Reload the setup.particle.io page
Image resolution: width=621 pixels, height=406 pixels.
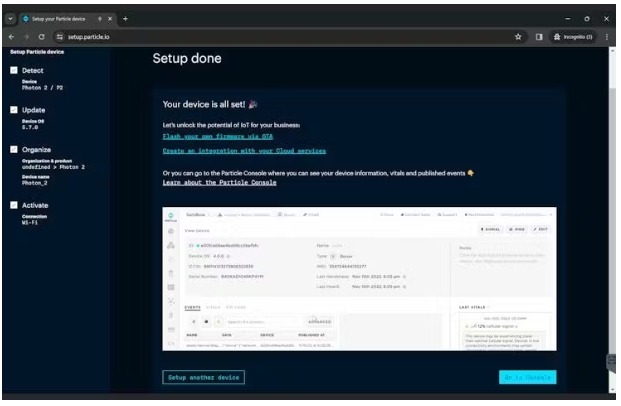(42, 36)
